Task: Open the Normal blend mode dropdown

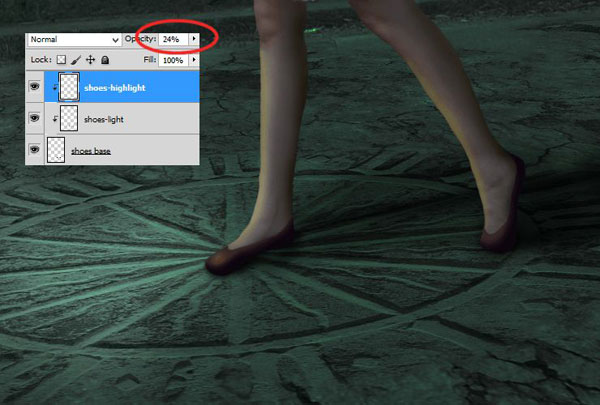Action: [x=74, y=39]
